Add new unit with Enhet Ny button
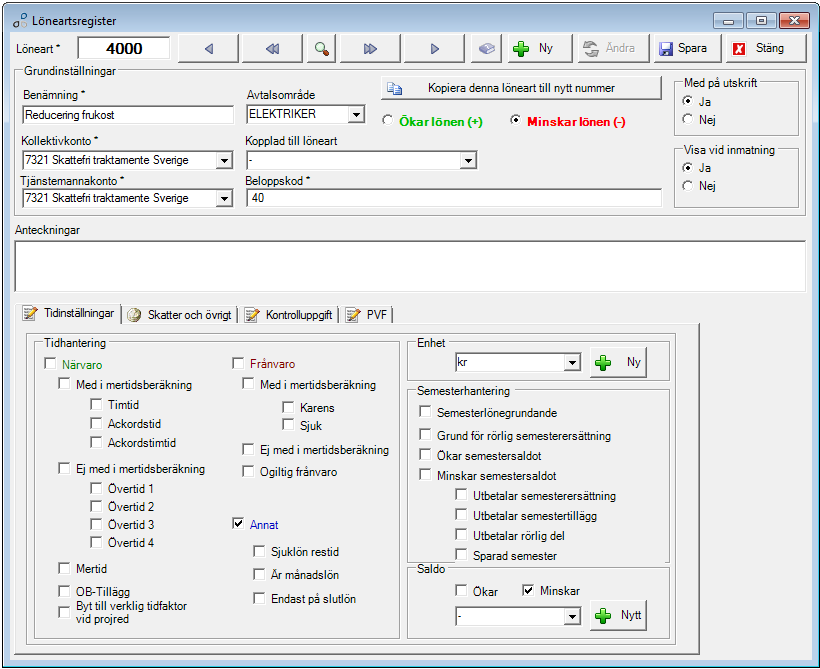The width and height of the screenshot is (820, 669). pos(618,362)
